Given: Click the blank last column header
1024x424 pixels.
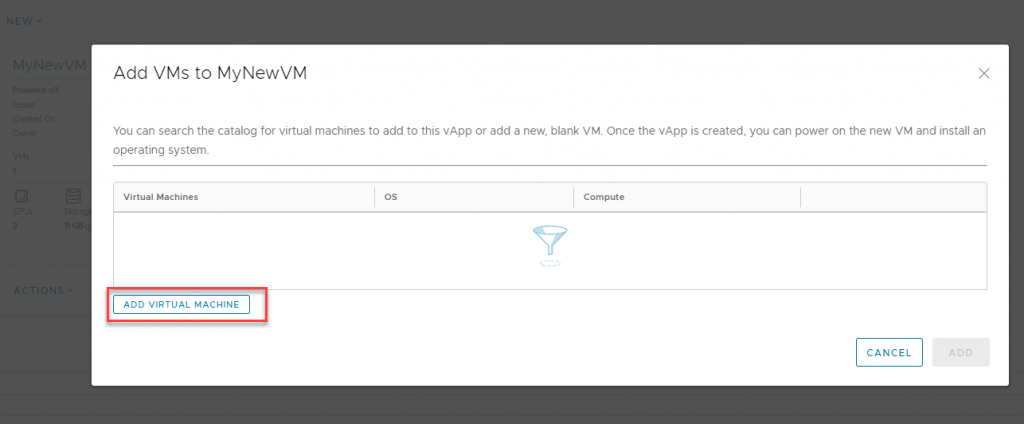Looking at the screenshot, I should pyautogui.click(x=893, y=197).
